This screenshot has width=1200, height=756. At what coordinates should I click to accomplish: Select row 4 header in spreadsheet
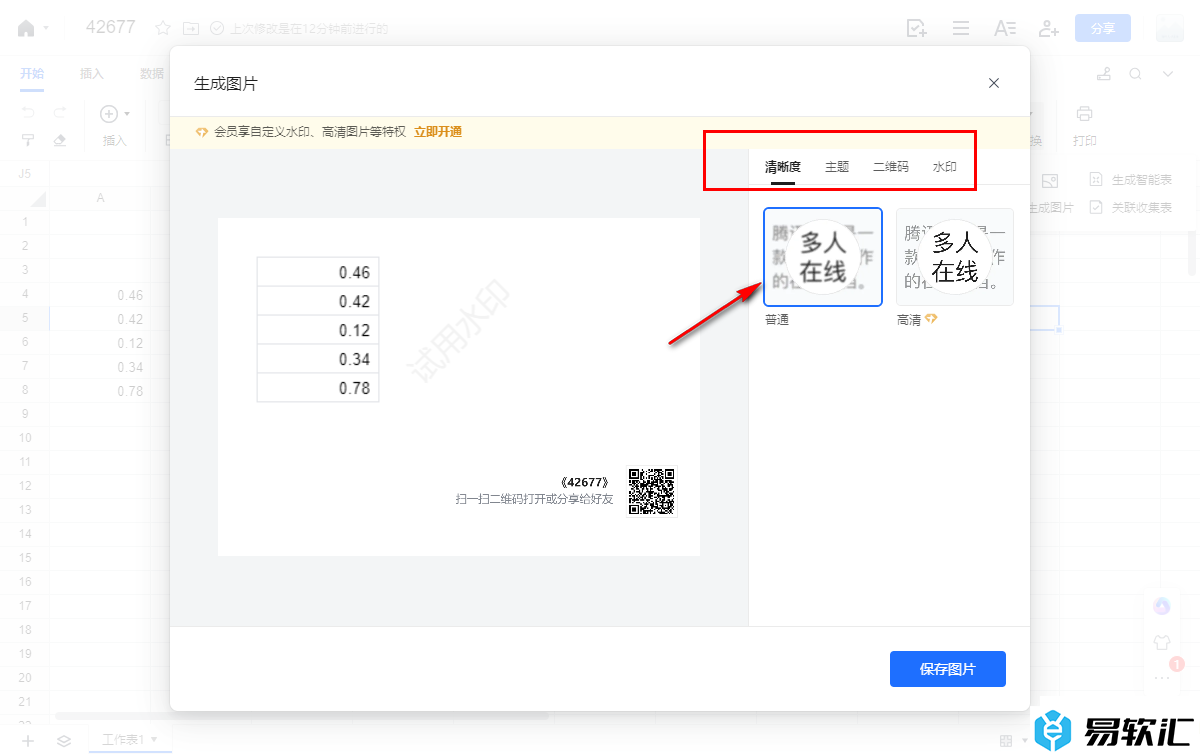pyautogui.click(x=25, y=294)
